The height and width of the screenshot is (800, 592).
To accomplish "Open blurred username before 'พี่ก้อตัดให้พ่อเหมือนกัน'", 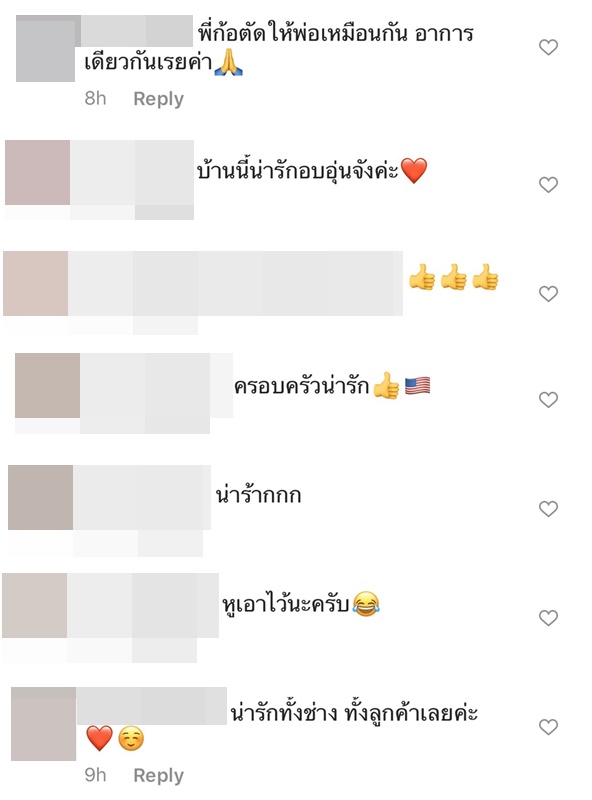I will click(136, 31).
